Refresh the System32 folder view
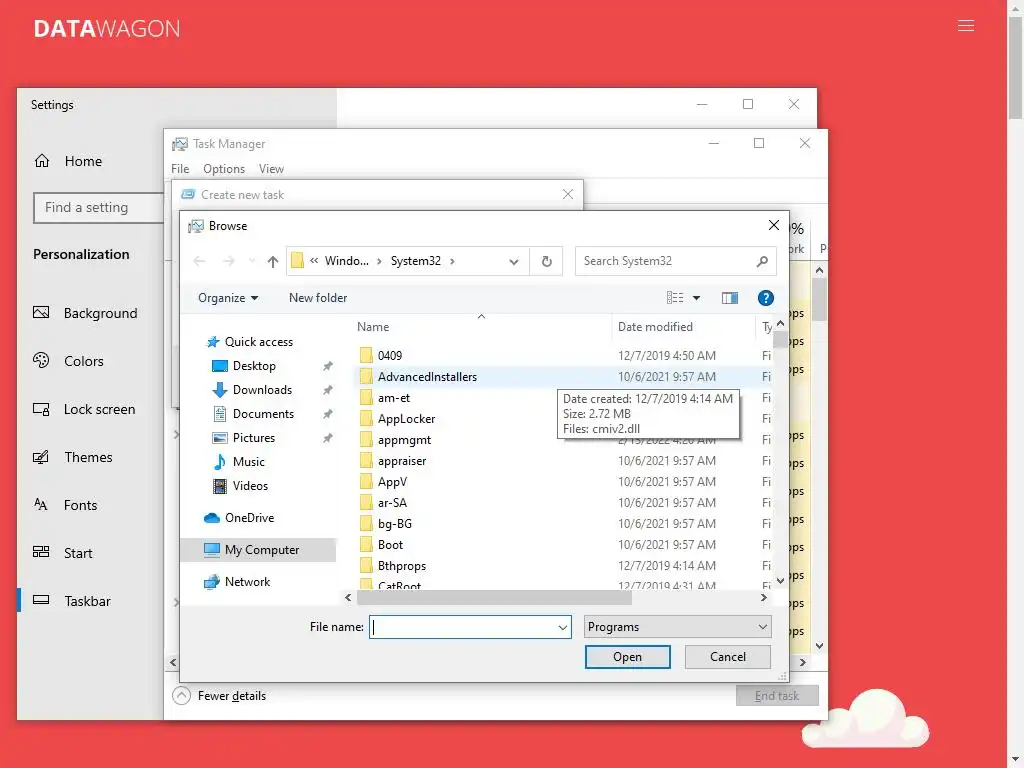The height and width of the screenshot is (768, 1024). [x=547, y=261]
